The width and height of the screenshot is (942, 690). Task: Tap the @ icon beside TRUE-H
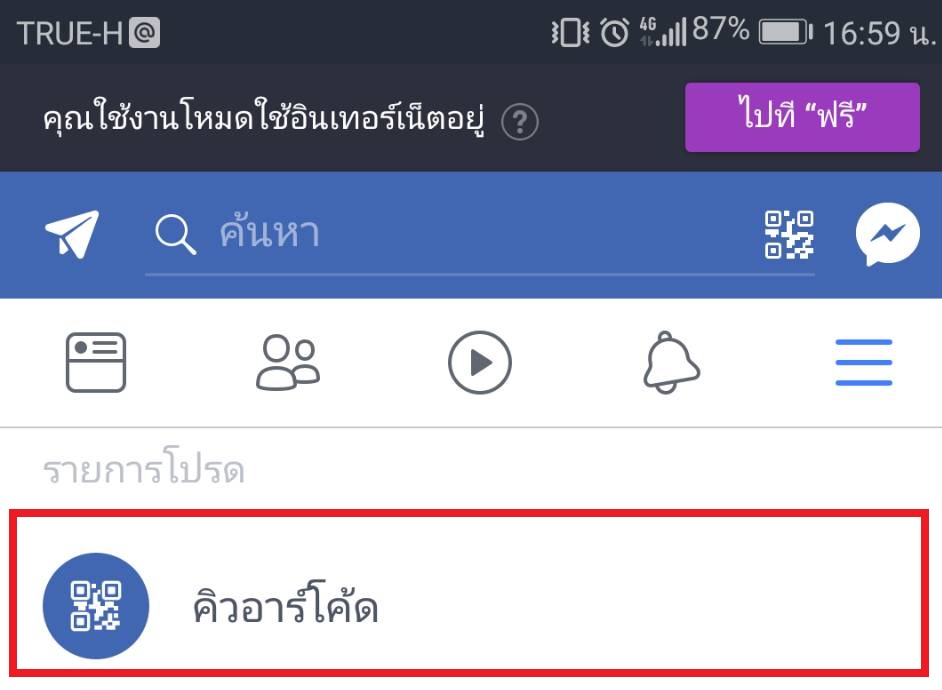pyautogui.click(x=144, y=32)
